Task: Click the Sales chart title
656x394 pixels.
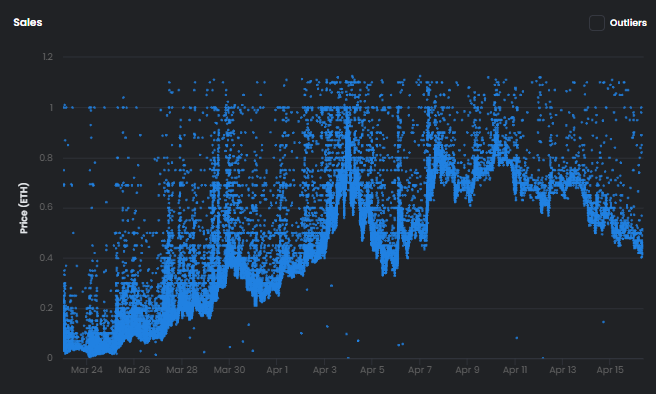Action: pyautogui.click(x=28, y=22)
